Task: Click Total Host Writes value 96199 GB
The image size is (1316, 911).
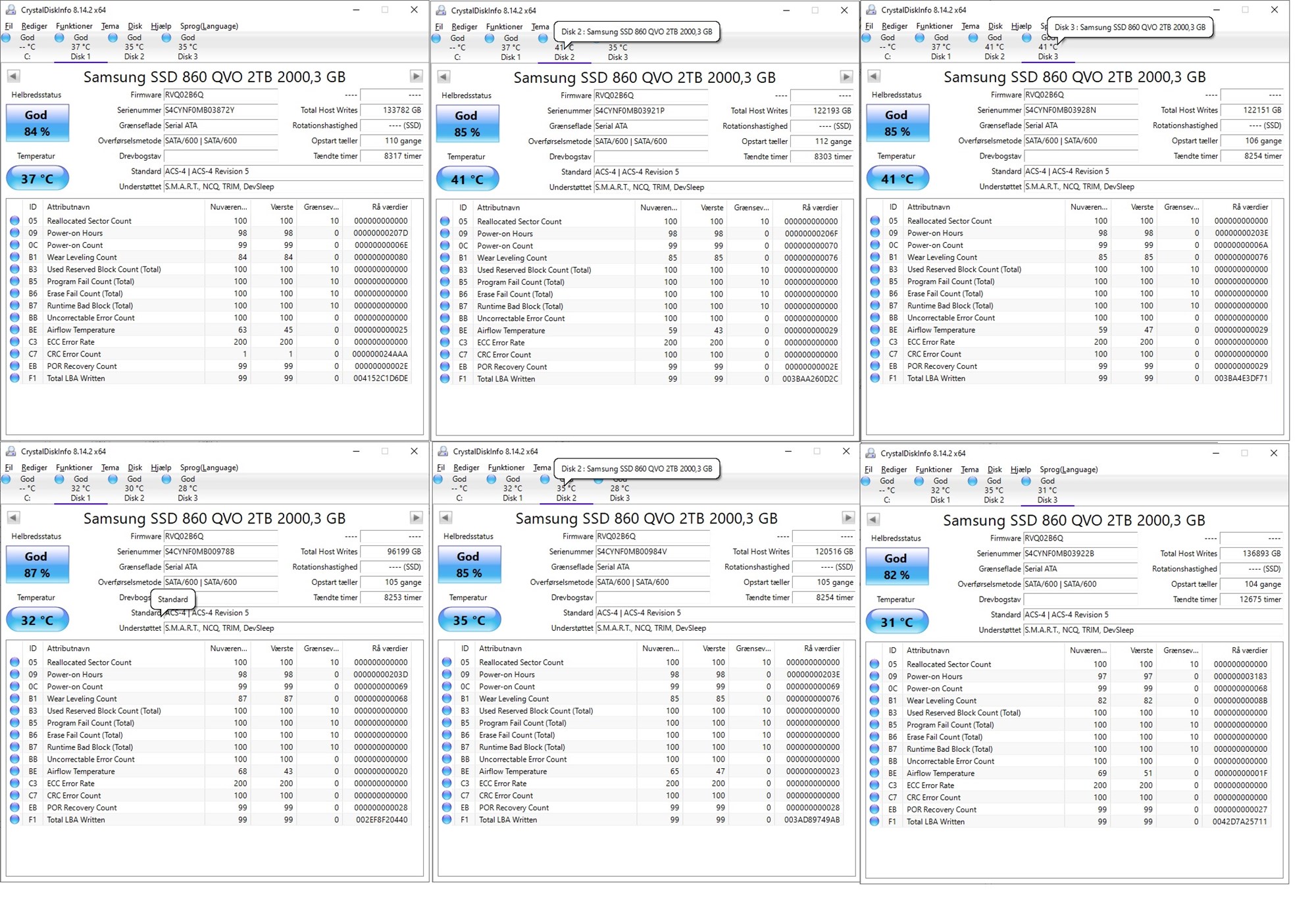Action: [392, 551]
